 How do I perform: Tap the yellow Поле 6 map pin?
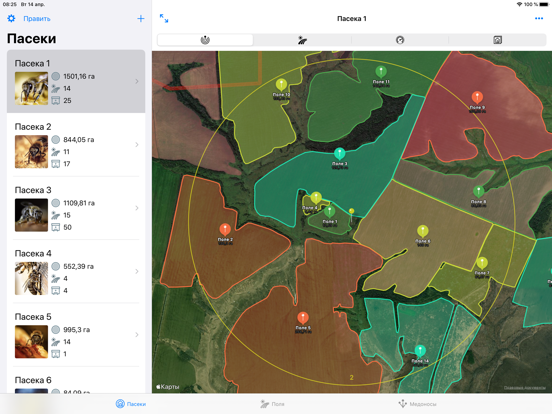422,231
